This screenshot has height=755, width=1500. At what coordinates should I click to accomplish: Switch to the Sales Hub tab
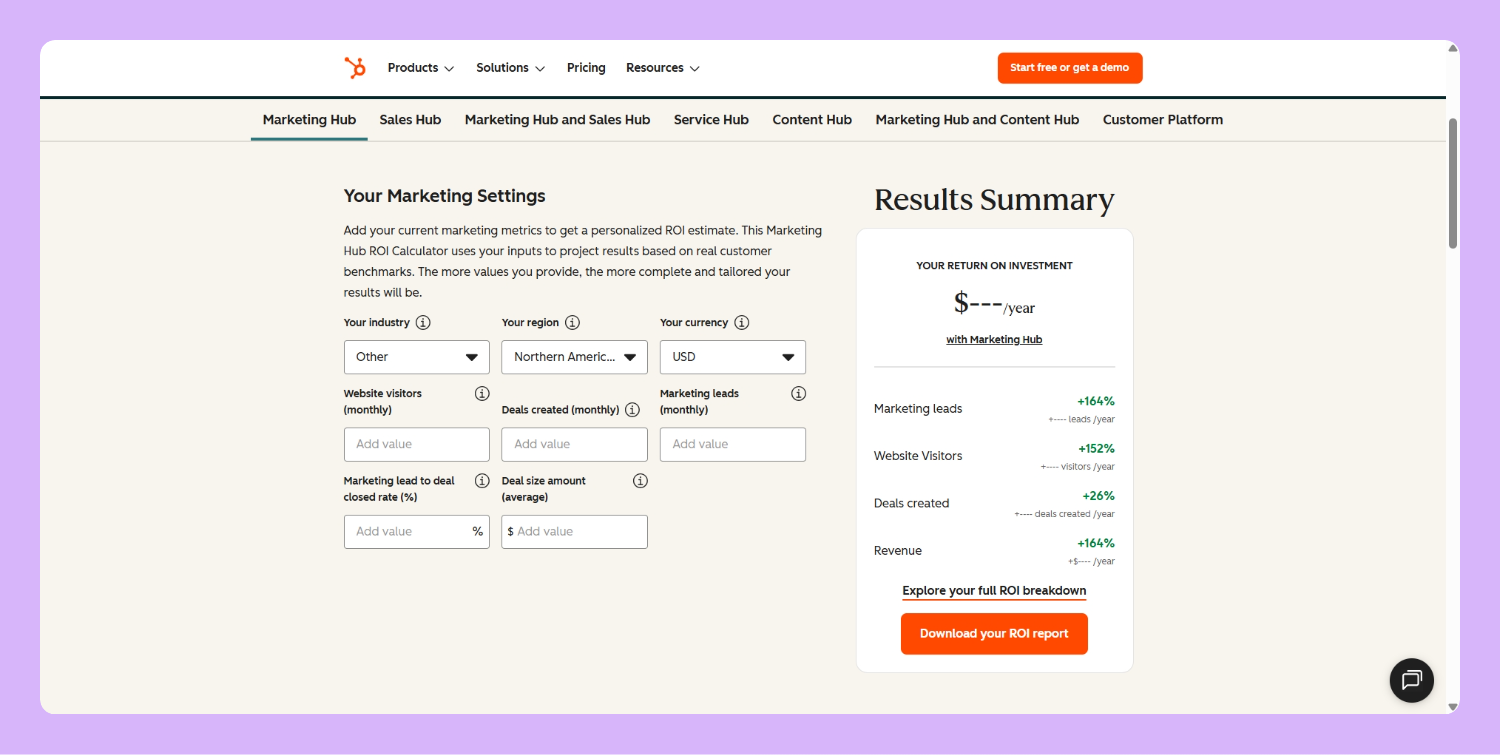(x=410, y=120)
